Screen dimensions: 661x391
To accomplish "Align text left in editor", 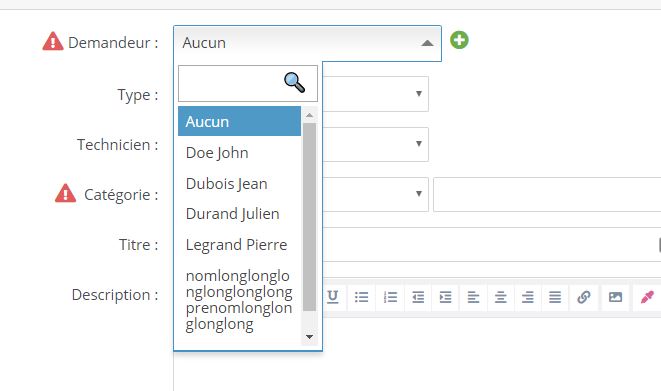I will tap(473, 297).
